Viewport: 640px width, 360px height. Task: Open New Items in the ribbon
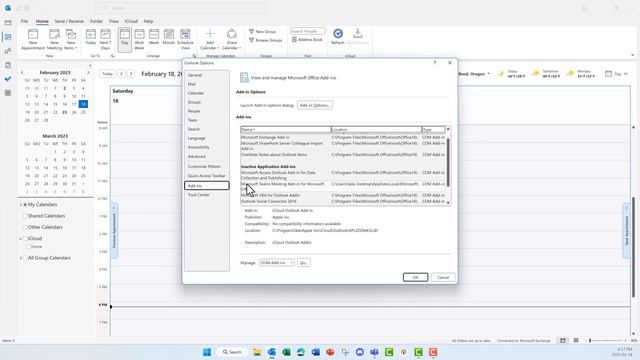point(71,40)
